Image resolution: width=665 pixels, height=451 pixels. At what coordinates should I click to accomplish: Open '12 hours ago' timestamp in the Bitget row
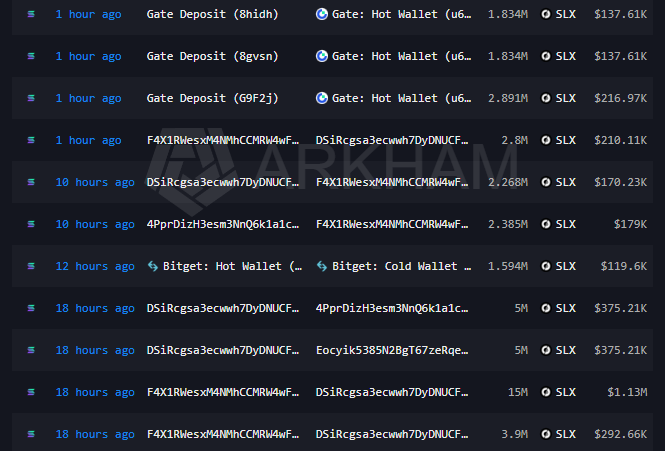tap(95, 266)
